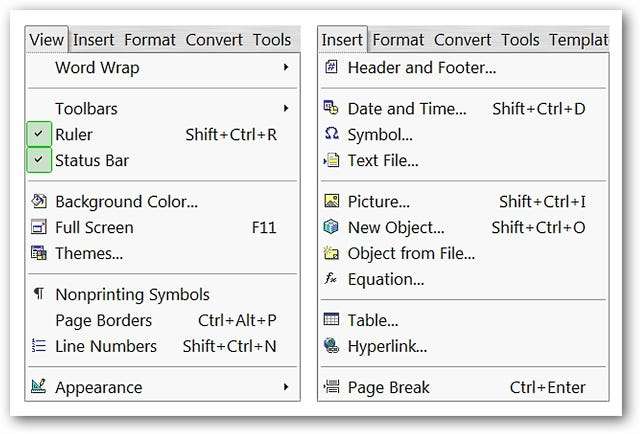Click the Line Numbers icon
The image size is (640, 434).
39,346
